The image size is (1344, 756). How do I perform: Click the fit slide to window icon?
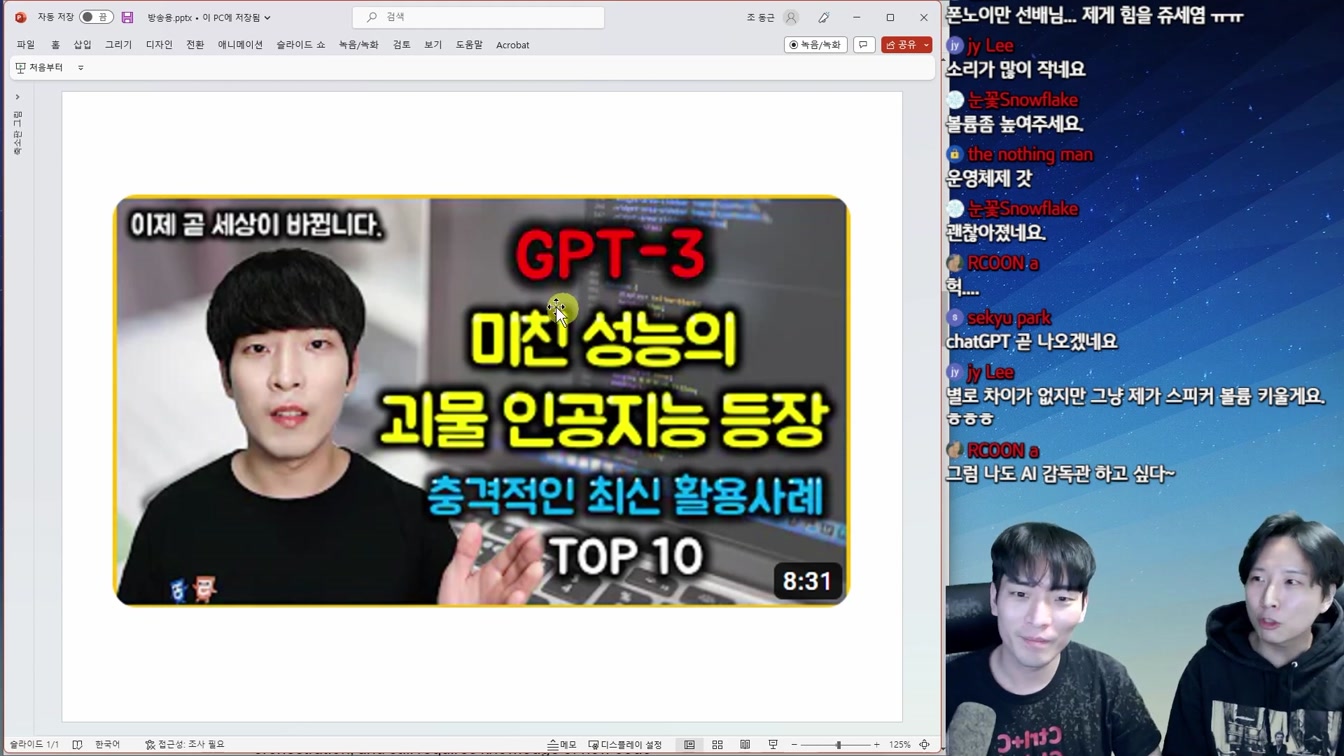(925, 745)
